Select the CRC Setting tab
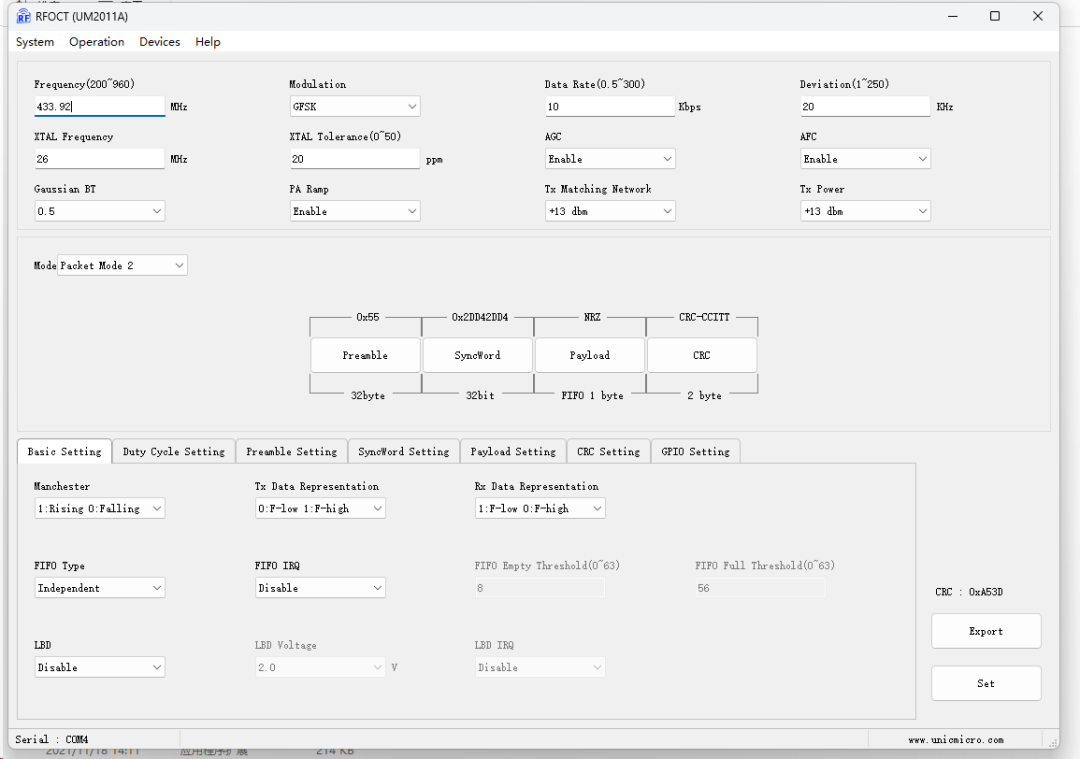The width and height of the screenshot is (1080, 759). [608, 452]
